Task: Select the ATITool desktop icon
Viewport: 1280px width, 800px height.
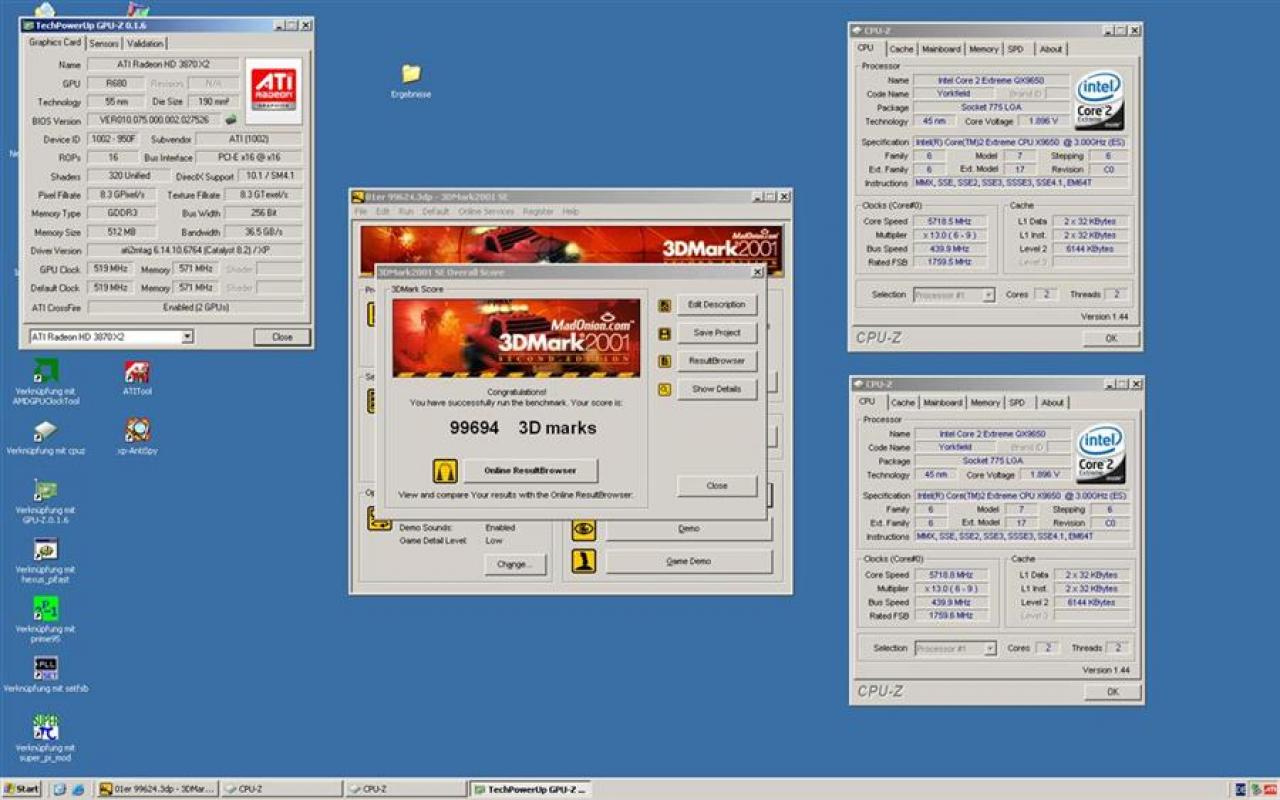Action: coord(137,372)
